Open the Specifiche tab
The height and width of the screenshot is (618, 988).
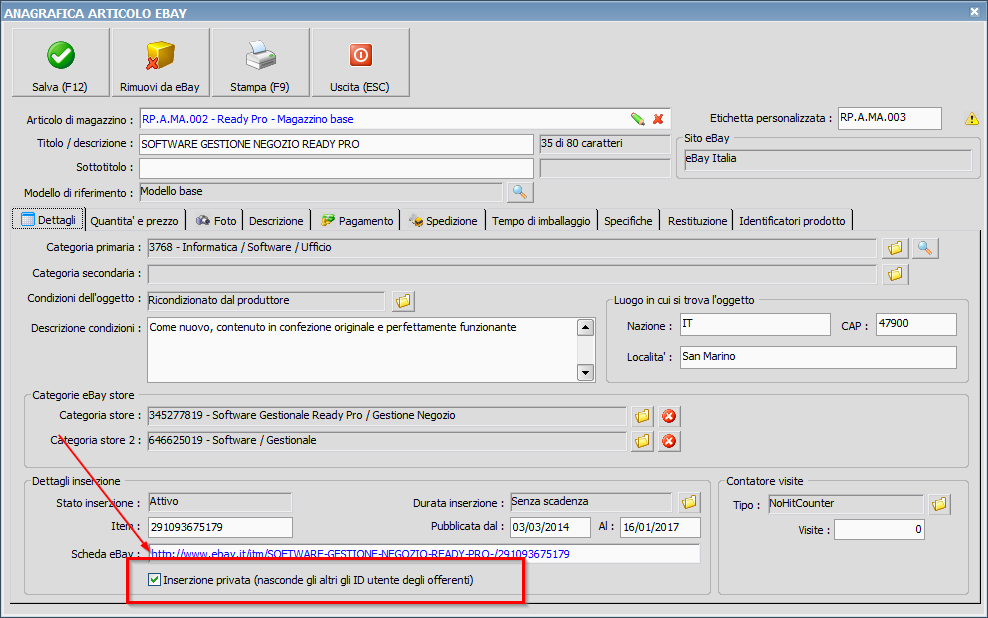click(628, 221)
